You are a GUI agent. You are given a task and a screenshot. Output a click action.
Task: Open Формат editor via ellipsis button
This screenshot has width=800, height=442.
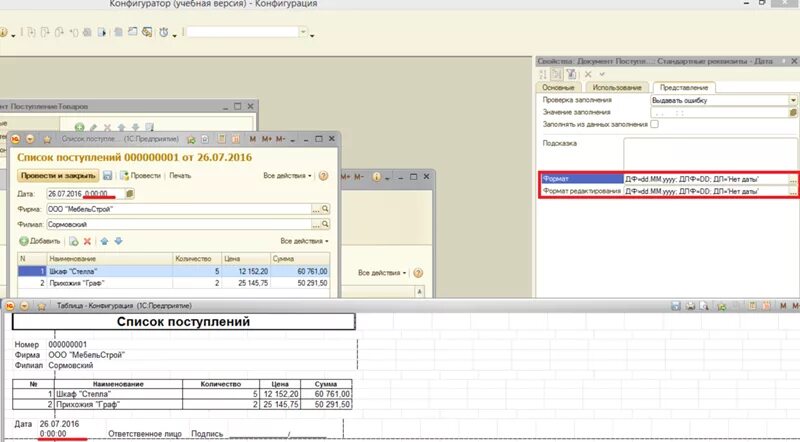[x=793, y=180]
